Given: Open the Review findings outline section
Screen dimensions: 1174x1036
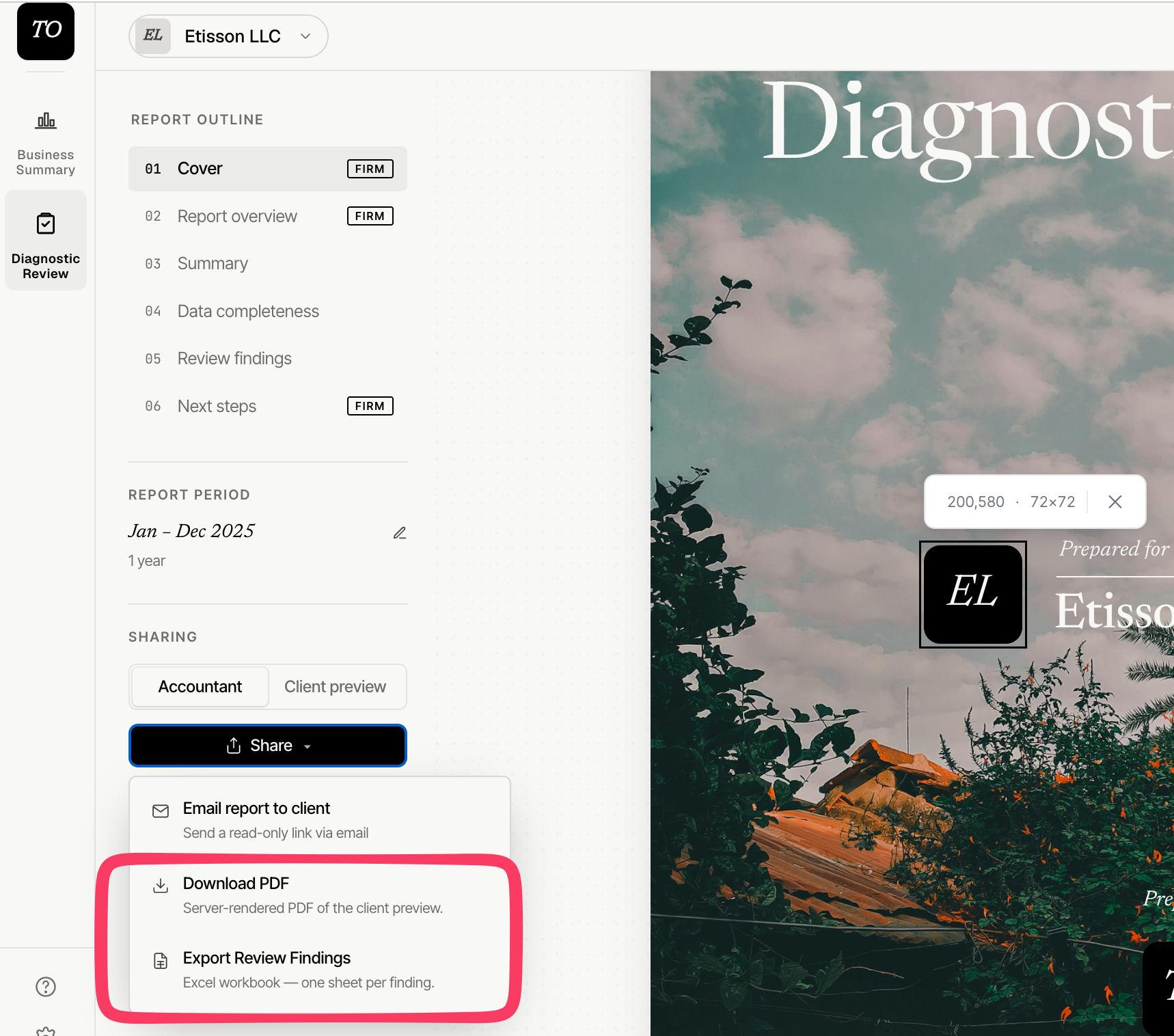Looking at the screenshot, I should click(x=268, y=359).
